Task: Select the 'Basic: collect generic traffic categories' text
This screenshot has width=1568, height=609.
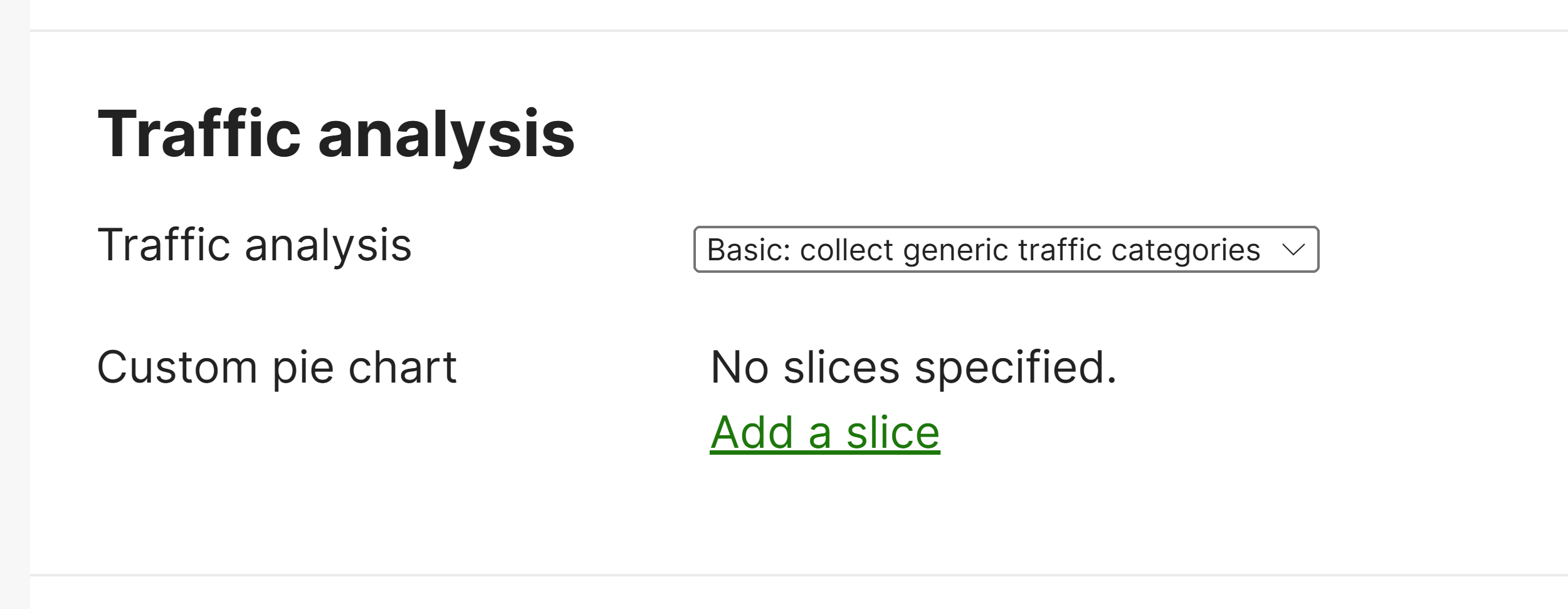Action: coord(983,250)
